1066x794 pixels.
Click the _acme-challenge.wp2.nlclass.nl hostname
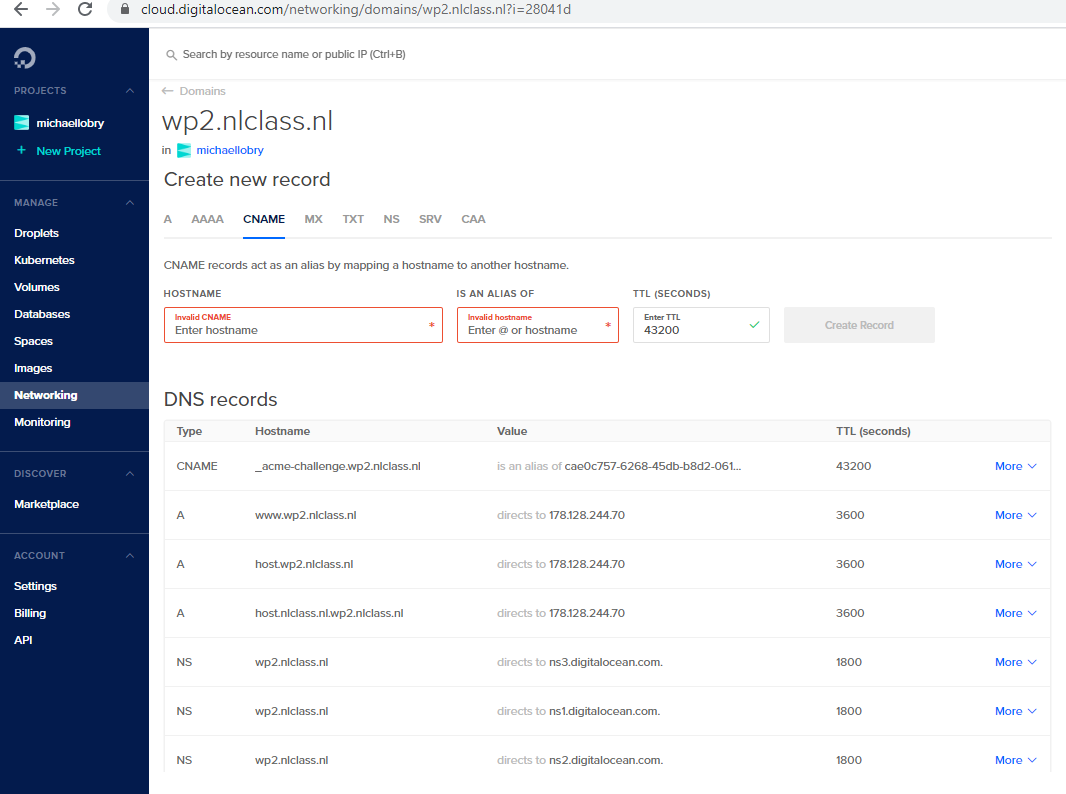click(x=338, y=466)
